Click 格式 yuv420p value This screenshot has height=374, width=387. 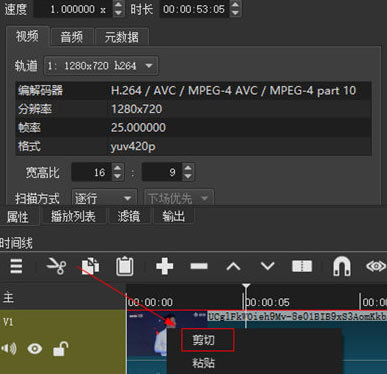(133, 146)
